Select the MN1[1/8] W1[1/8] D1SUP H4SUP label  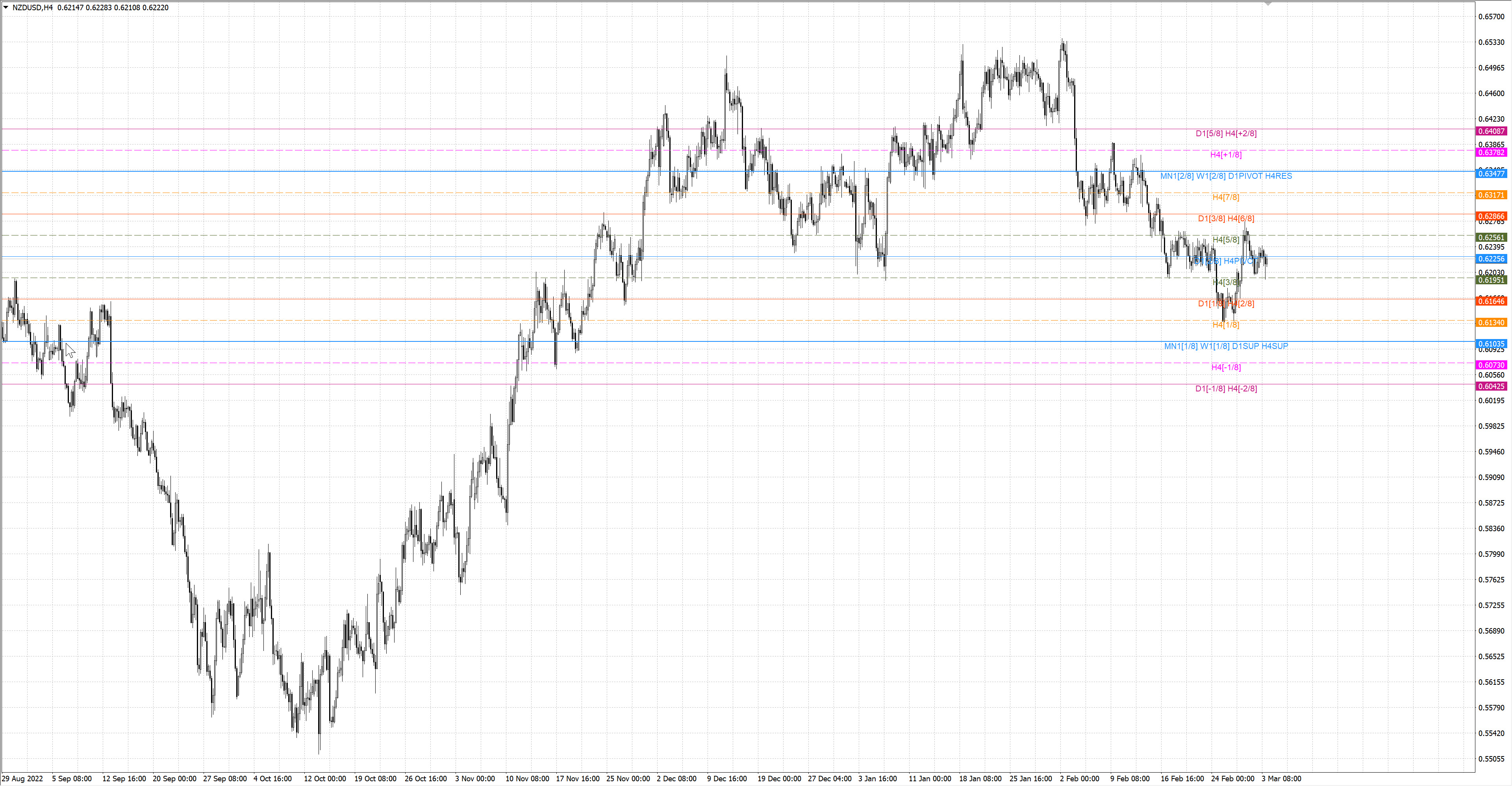click(x=1226, y=346)
